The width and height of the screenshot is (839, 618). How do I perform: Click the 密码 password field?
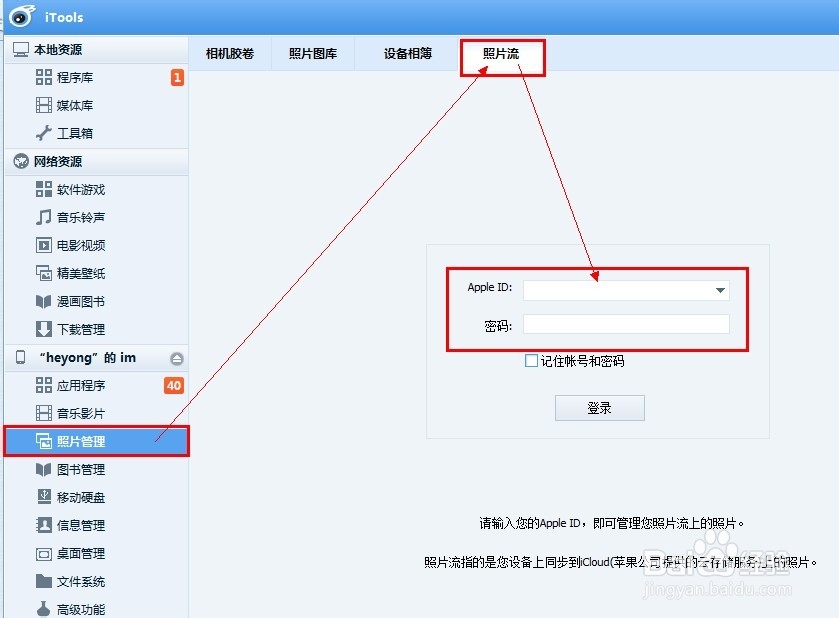[626, 324]
